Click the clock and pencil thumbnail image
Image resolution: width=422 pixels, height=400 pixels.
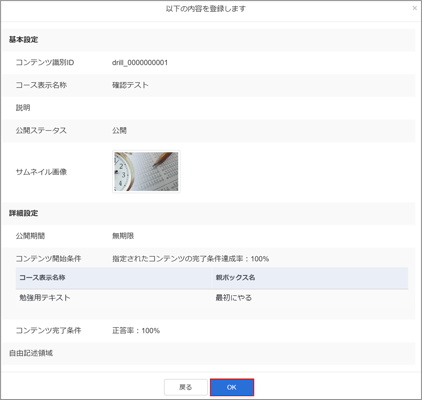pyautogui.click(x=146, y=172)
